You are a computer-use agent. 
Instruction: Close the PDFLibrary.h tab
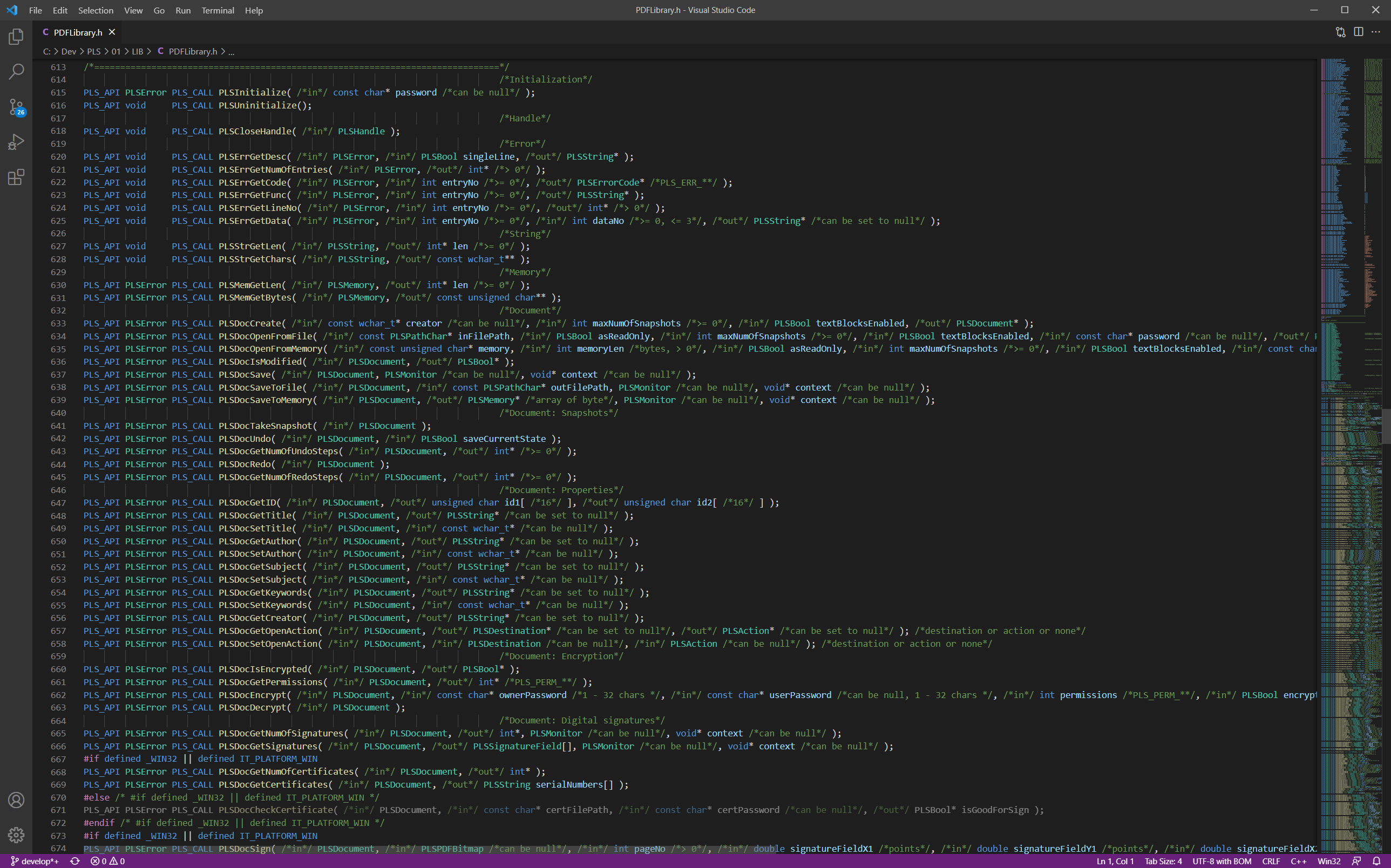click(112, 32)
